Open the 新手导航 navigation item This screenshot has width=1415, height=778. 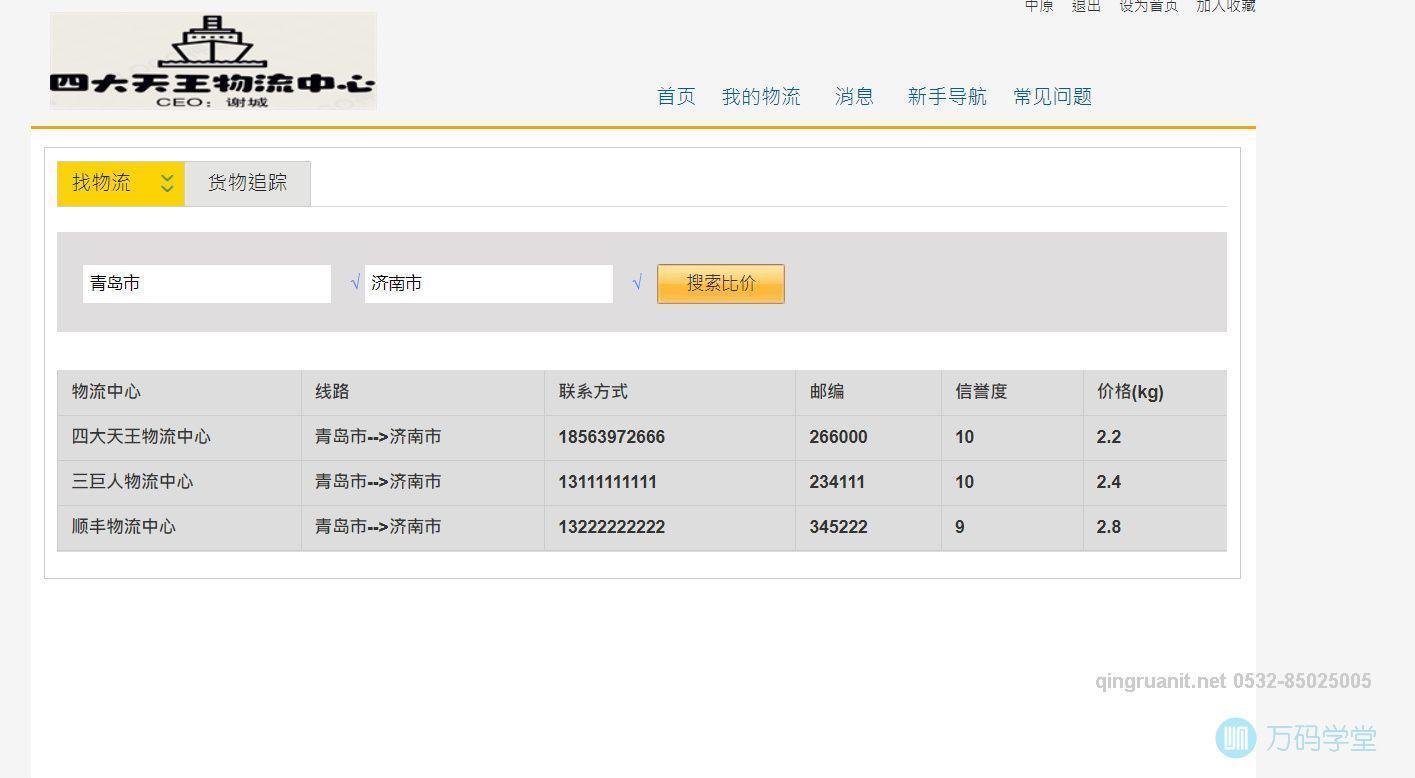pyautogui.click(x=946, y=96)
